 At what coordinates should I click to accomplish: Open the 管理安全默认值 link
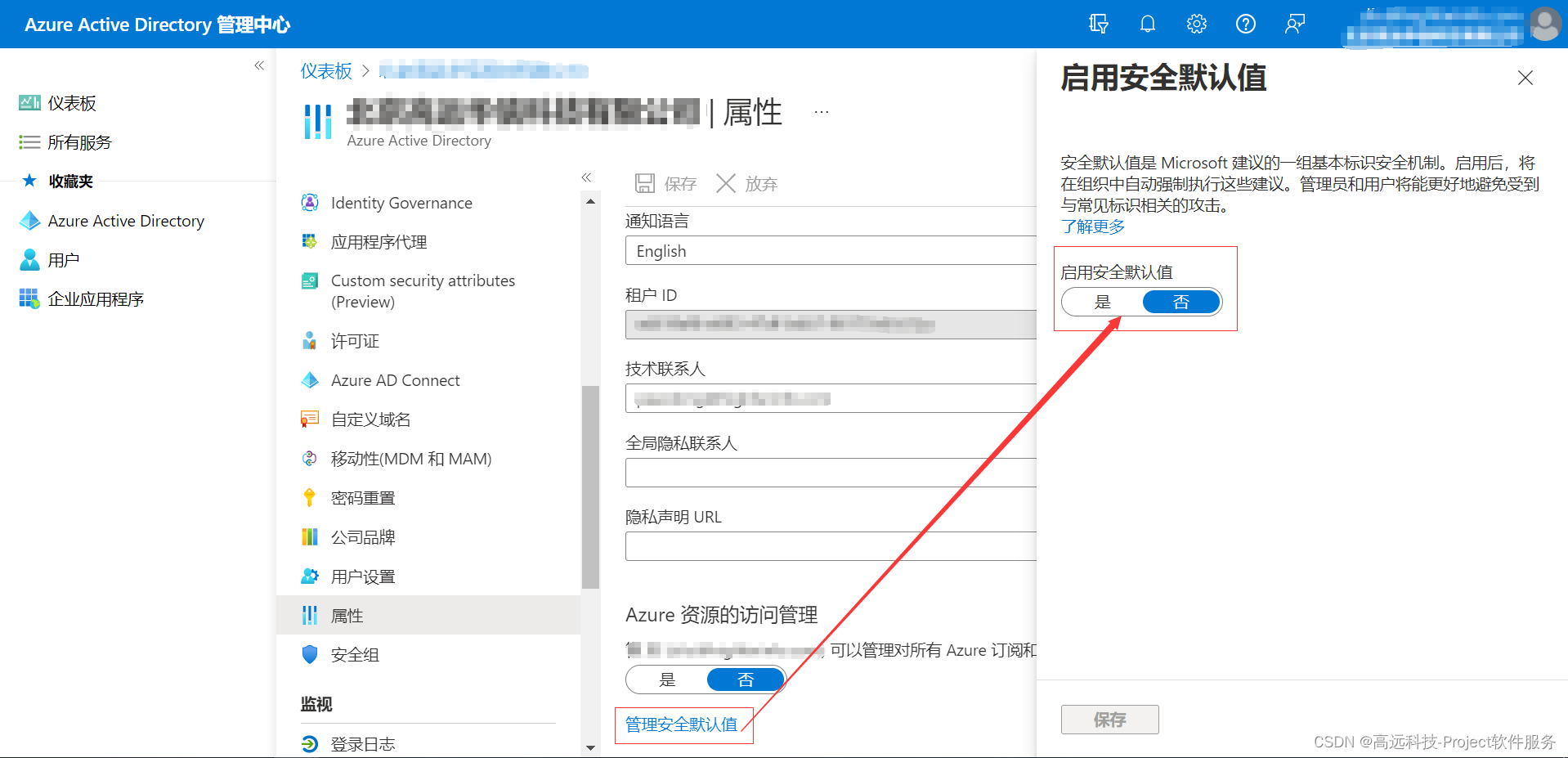tap(681, 724)
